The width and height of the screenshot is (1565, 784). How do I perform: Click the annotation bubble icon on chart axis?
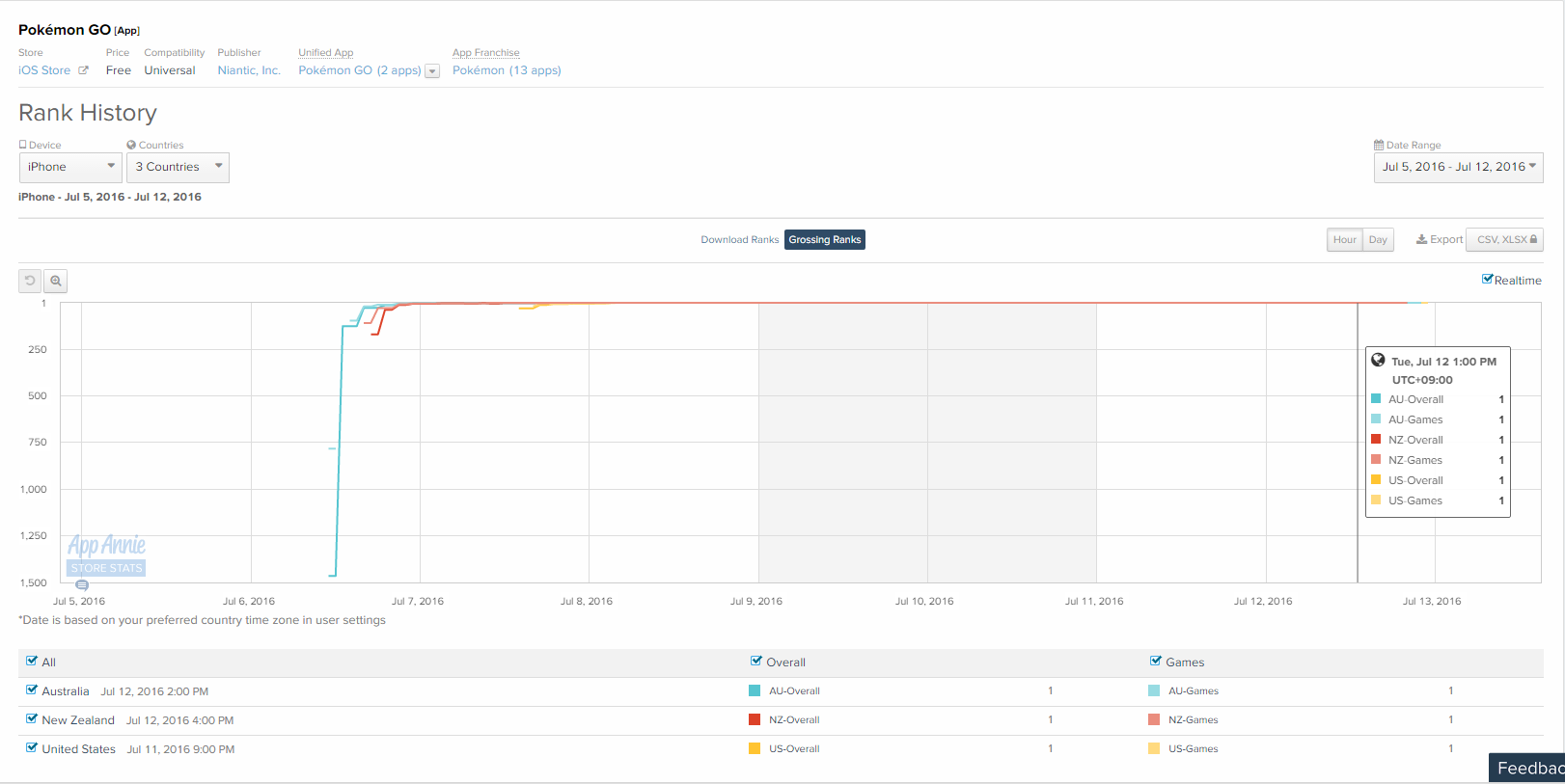(x=82, y=584)
